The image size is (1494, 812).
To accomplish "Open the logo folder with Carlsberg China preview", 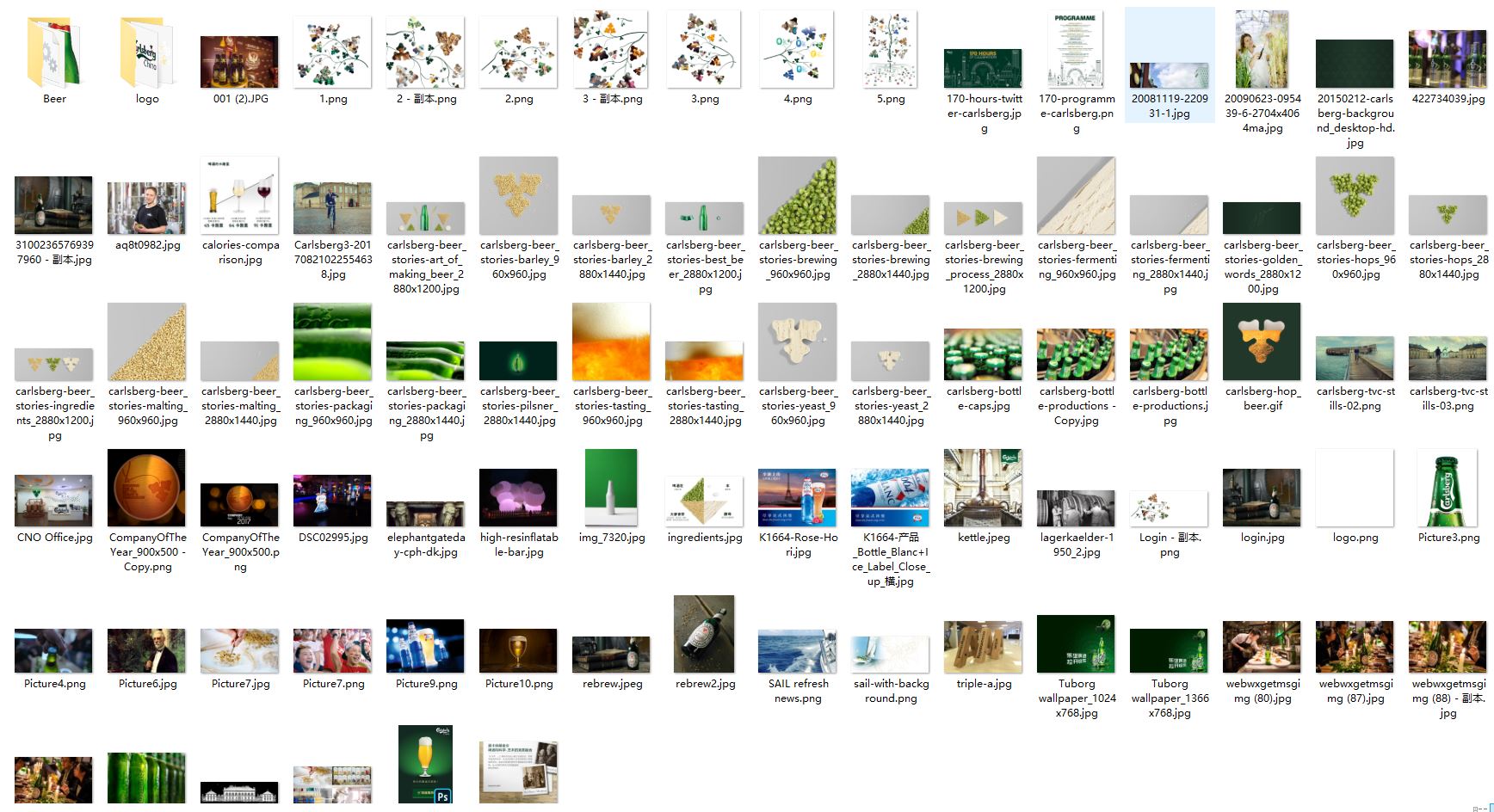I will [x=147, y=53].
